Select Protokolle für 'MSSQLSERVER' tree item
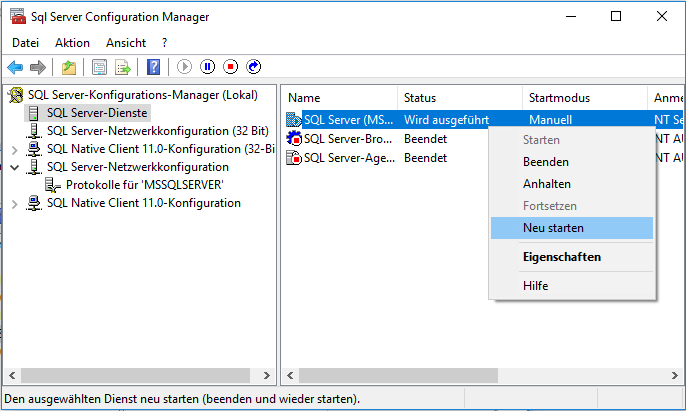 (145, 185)
